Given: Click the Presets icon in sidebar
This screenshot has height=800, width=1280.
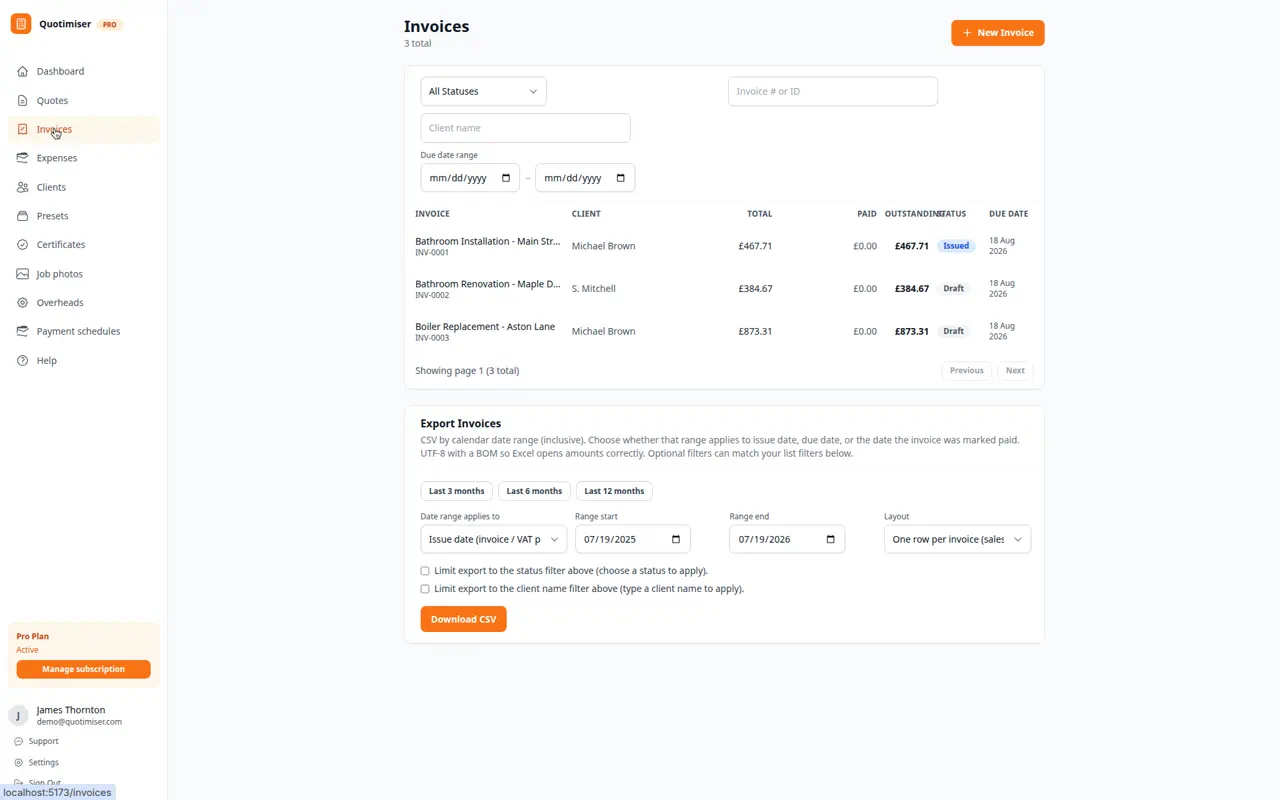Looking at the screenshot, I should click(x=23, y=216).
